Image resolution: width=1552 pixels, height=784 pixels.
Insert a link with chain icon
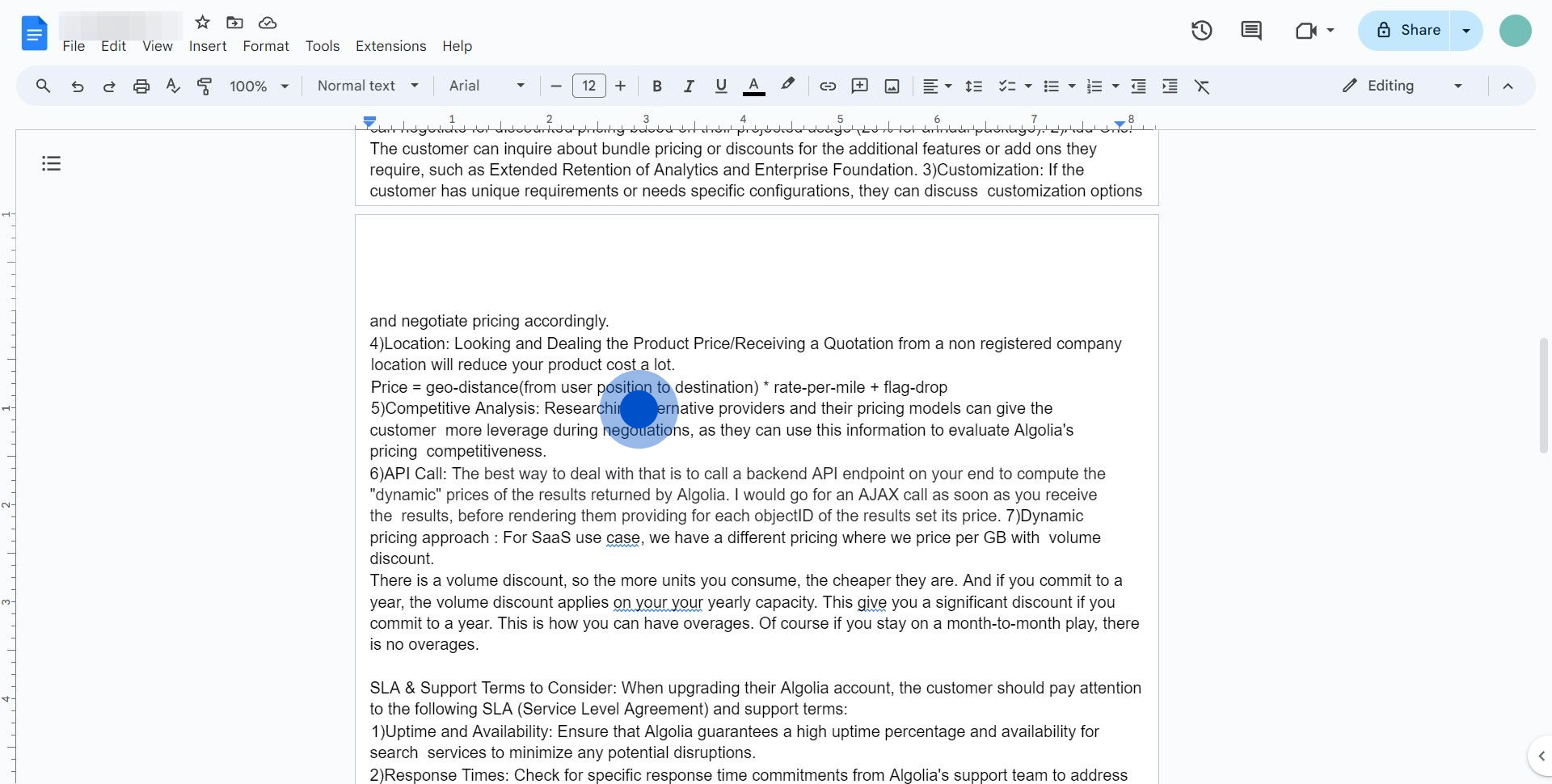click(x=828, y=86)
